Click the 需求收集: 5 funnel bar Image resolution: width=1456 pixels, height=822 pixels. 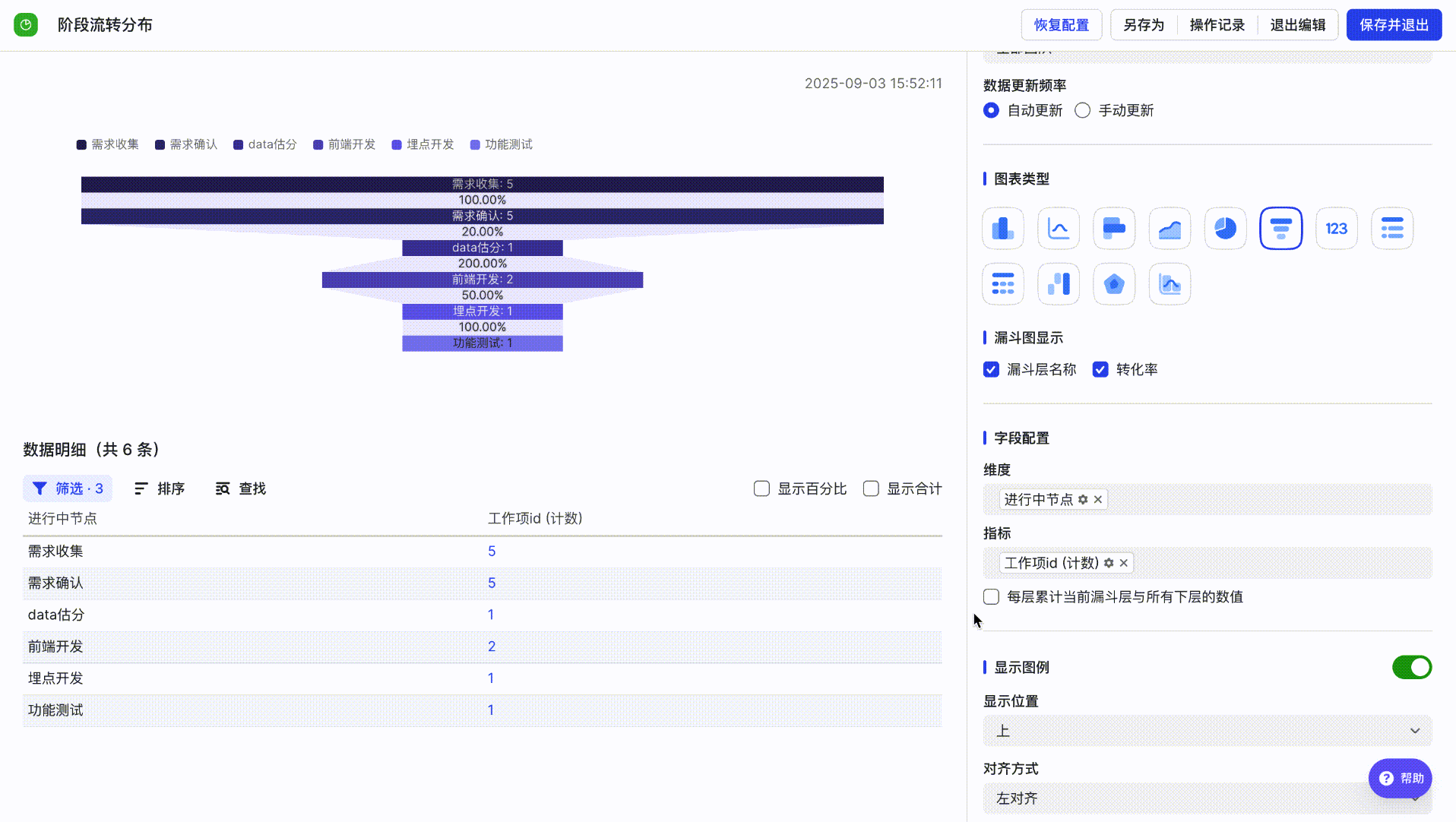tap(483, 184)
